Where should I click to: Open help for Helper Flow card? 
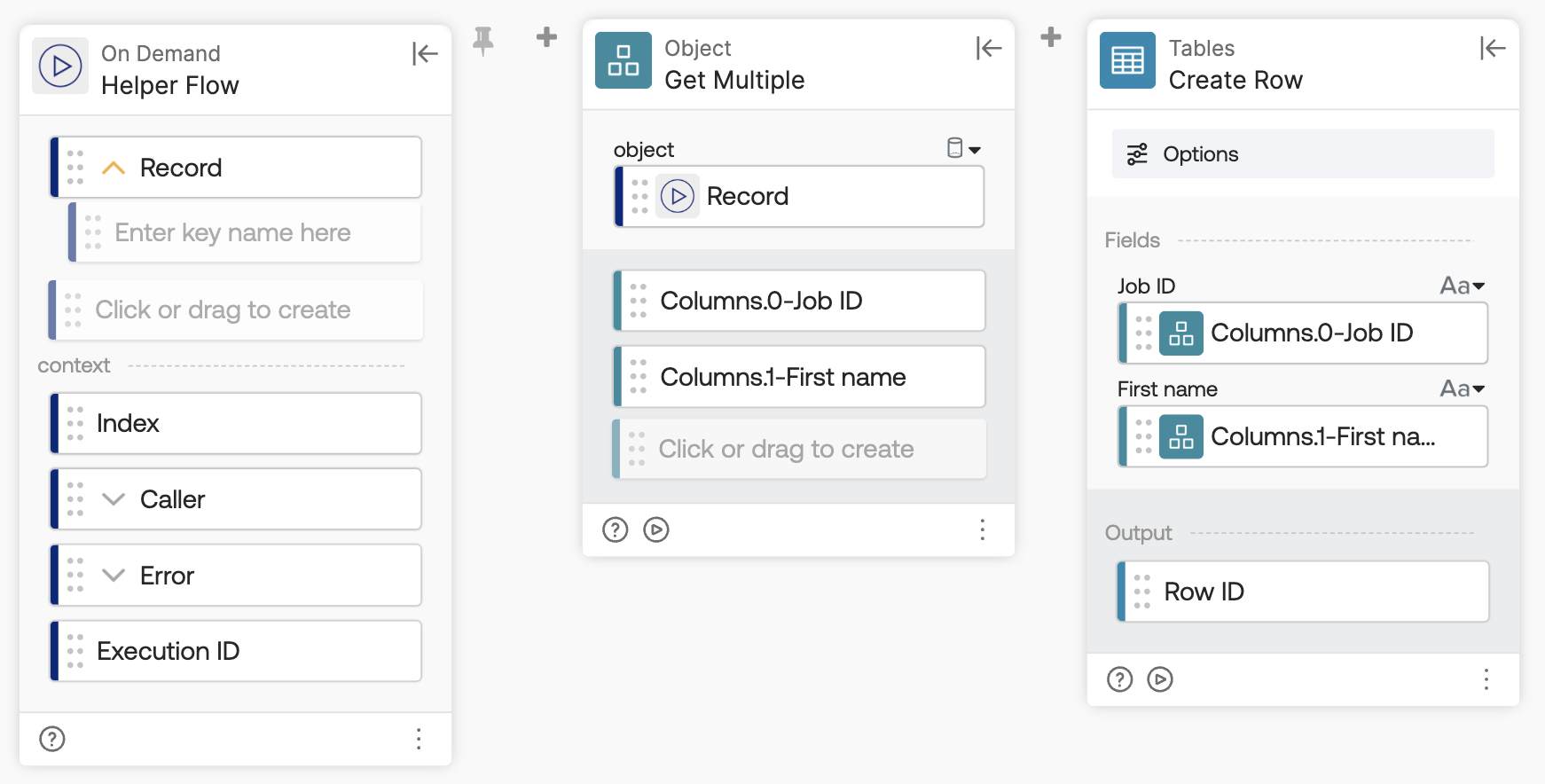52,739
